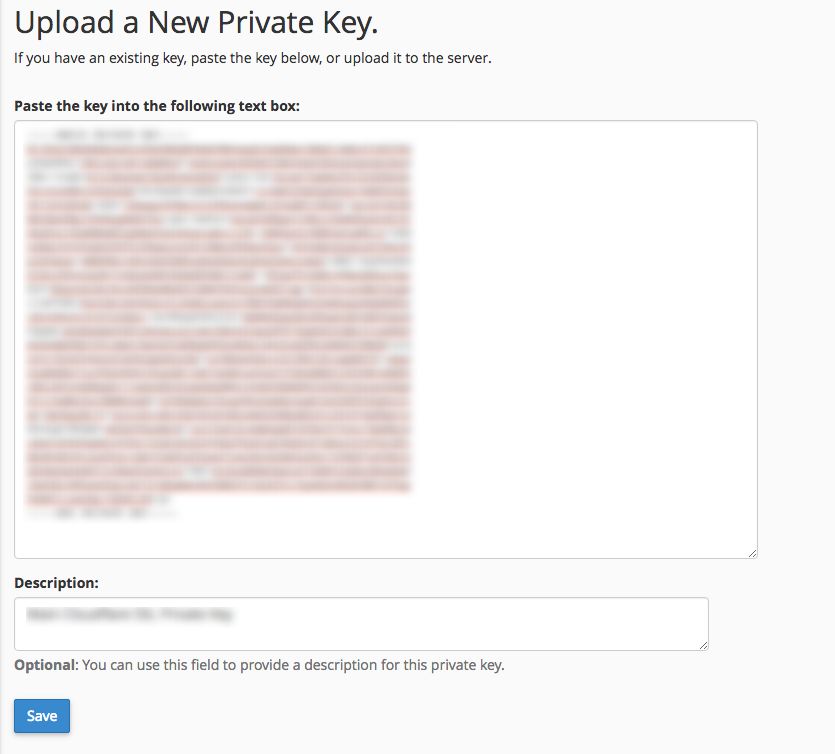This screenshot has width=835, height=754.
Task: Click the blue Save button
Action: [42, 716]
